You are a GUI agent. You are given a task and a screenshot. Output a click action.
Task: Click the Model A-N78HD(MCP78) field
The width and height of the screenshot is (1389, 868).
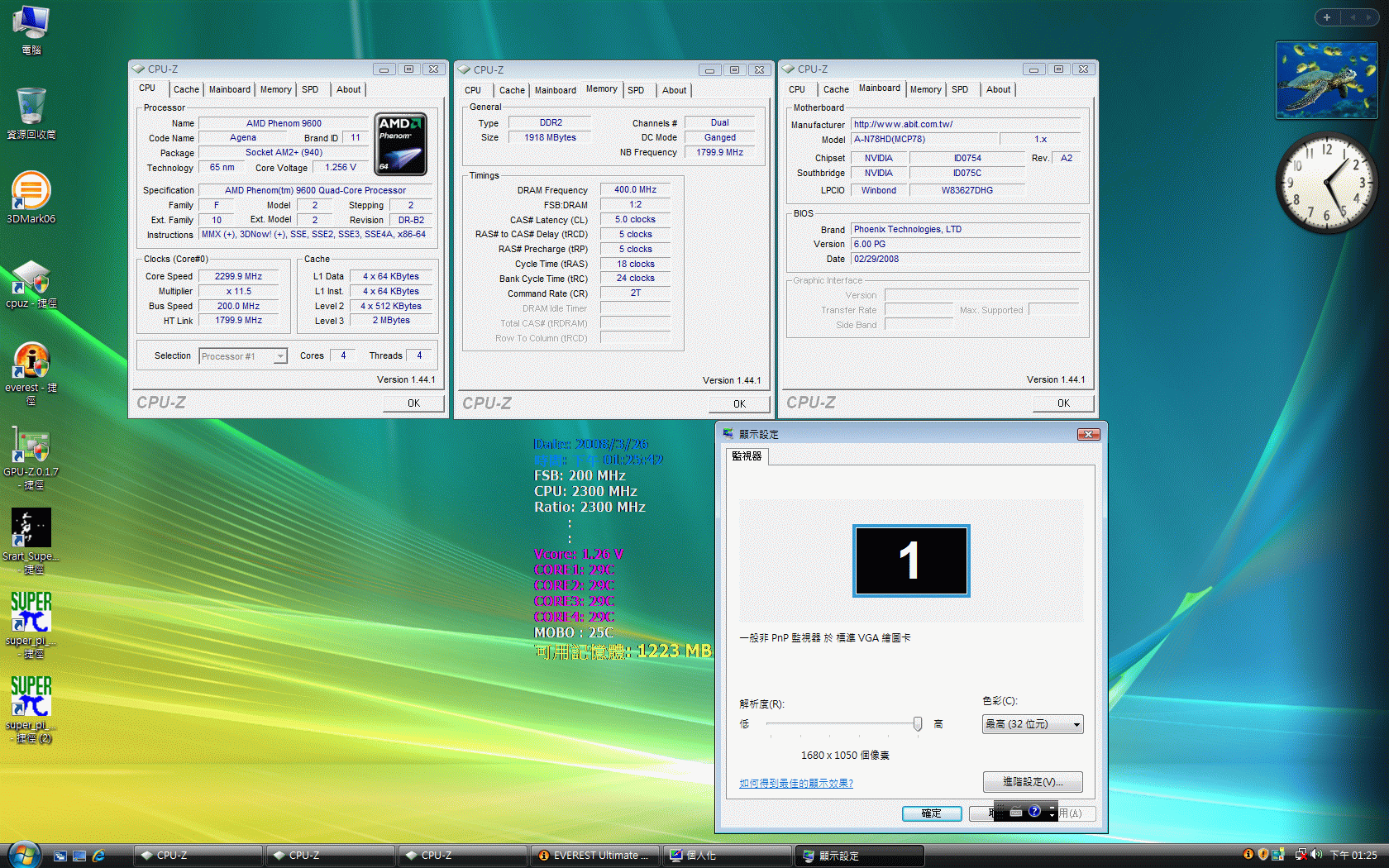click(924, 140)
